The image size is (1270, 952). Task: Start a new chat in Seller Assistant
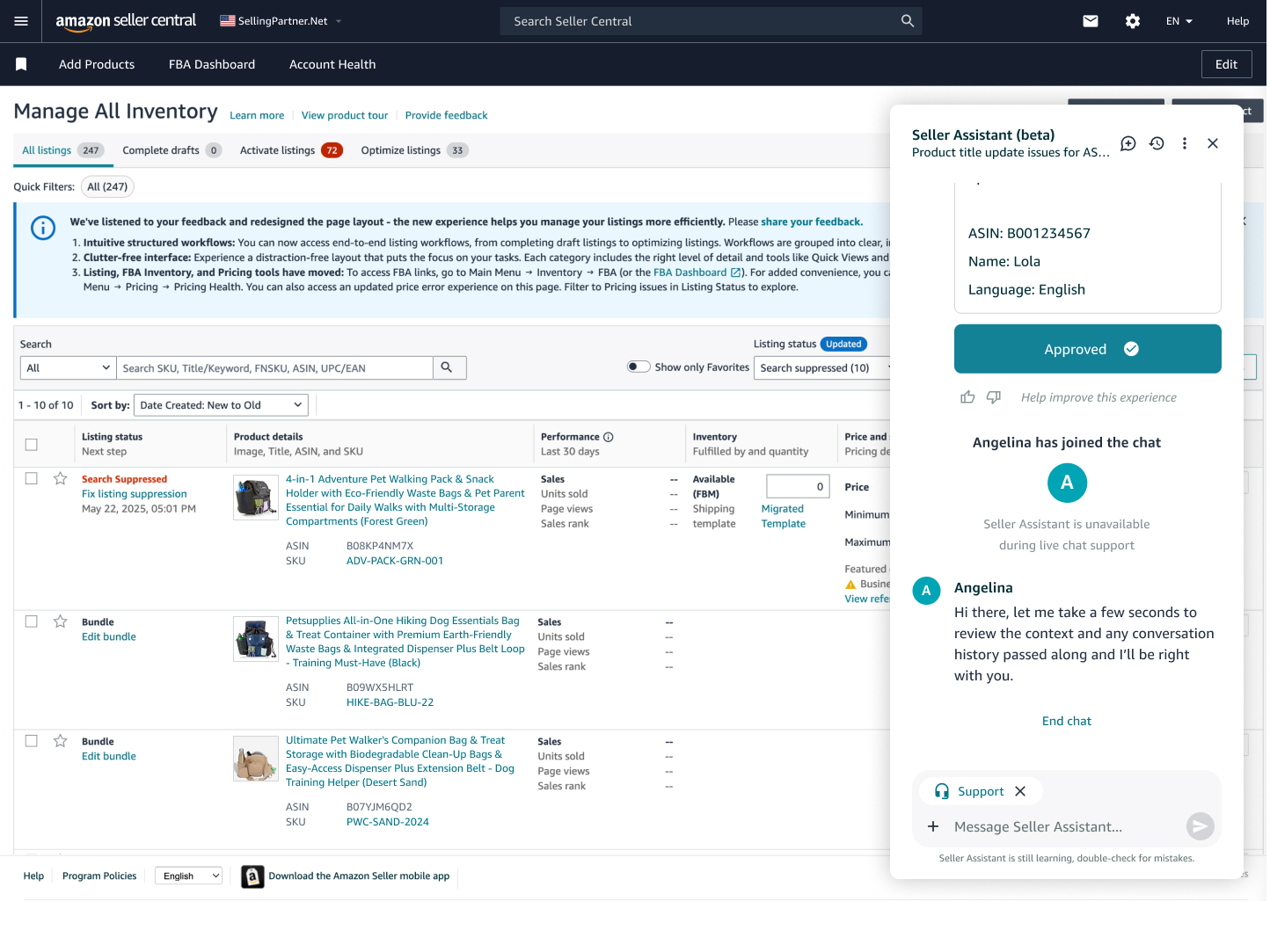pos(1128,143)
